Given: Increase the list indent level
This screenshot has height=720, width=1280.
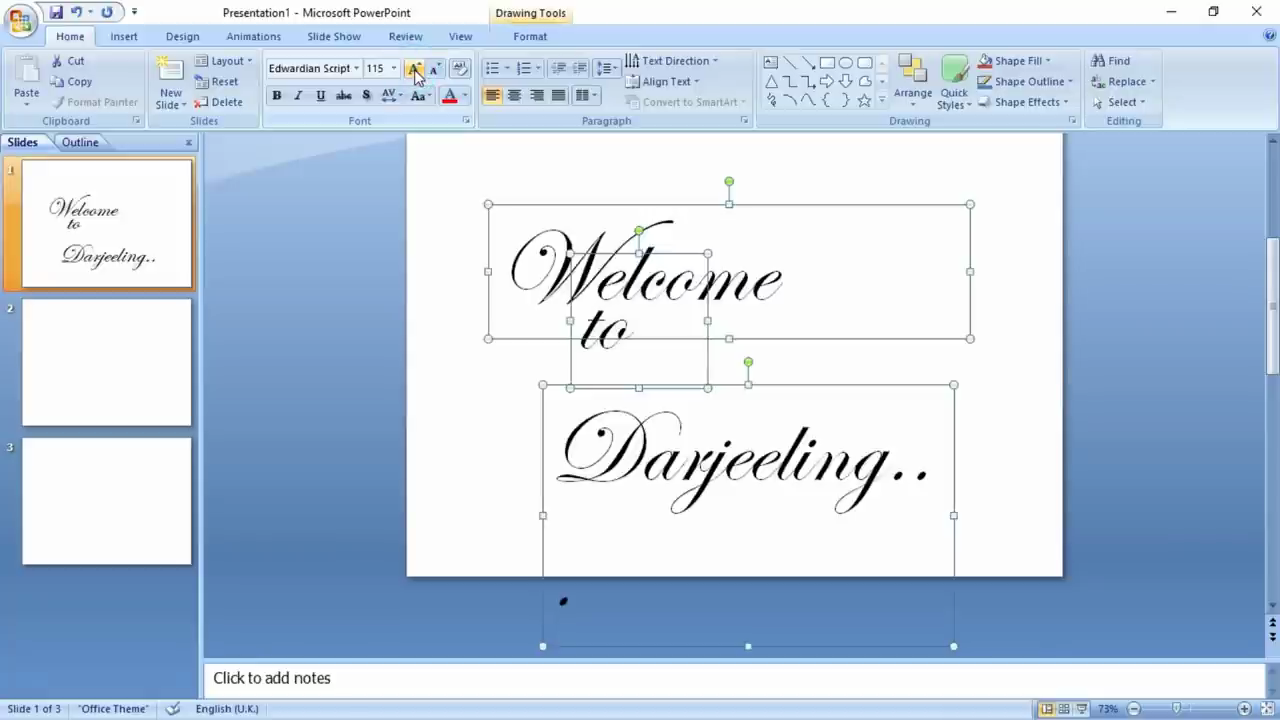Looking at the screenshot, I should click(x=581, y=68).
